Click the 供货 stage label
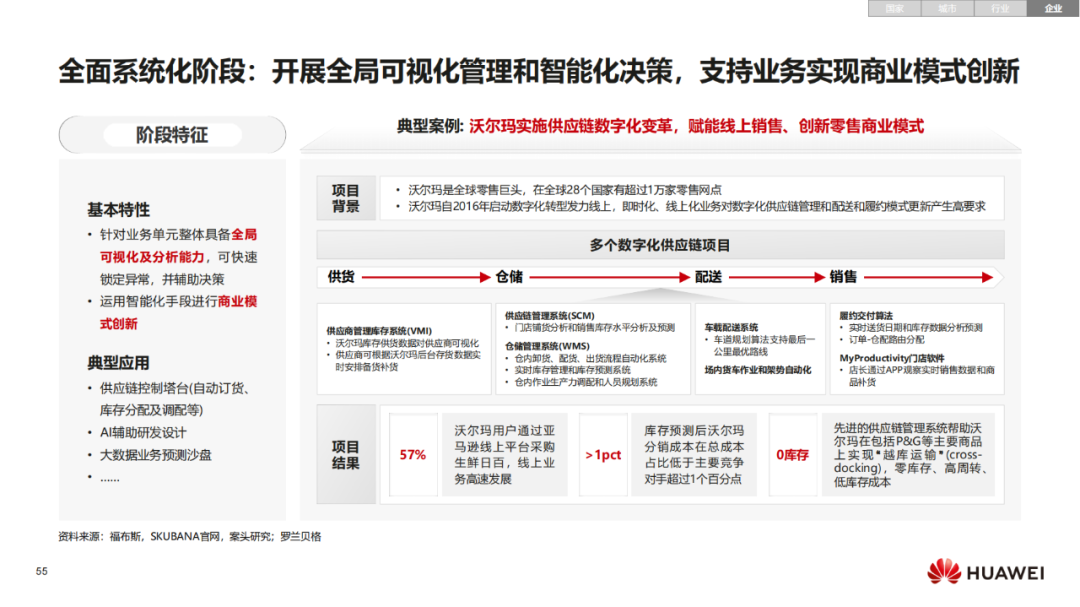This screenshot has width=1080, height=607. [x=341, y=277]
